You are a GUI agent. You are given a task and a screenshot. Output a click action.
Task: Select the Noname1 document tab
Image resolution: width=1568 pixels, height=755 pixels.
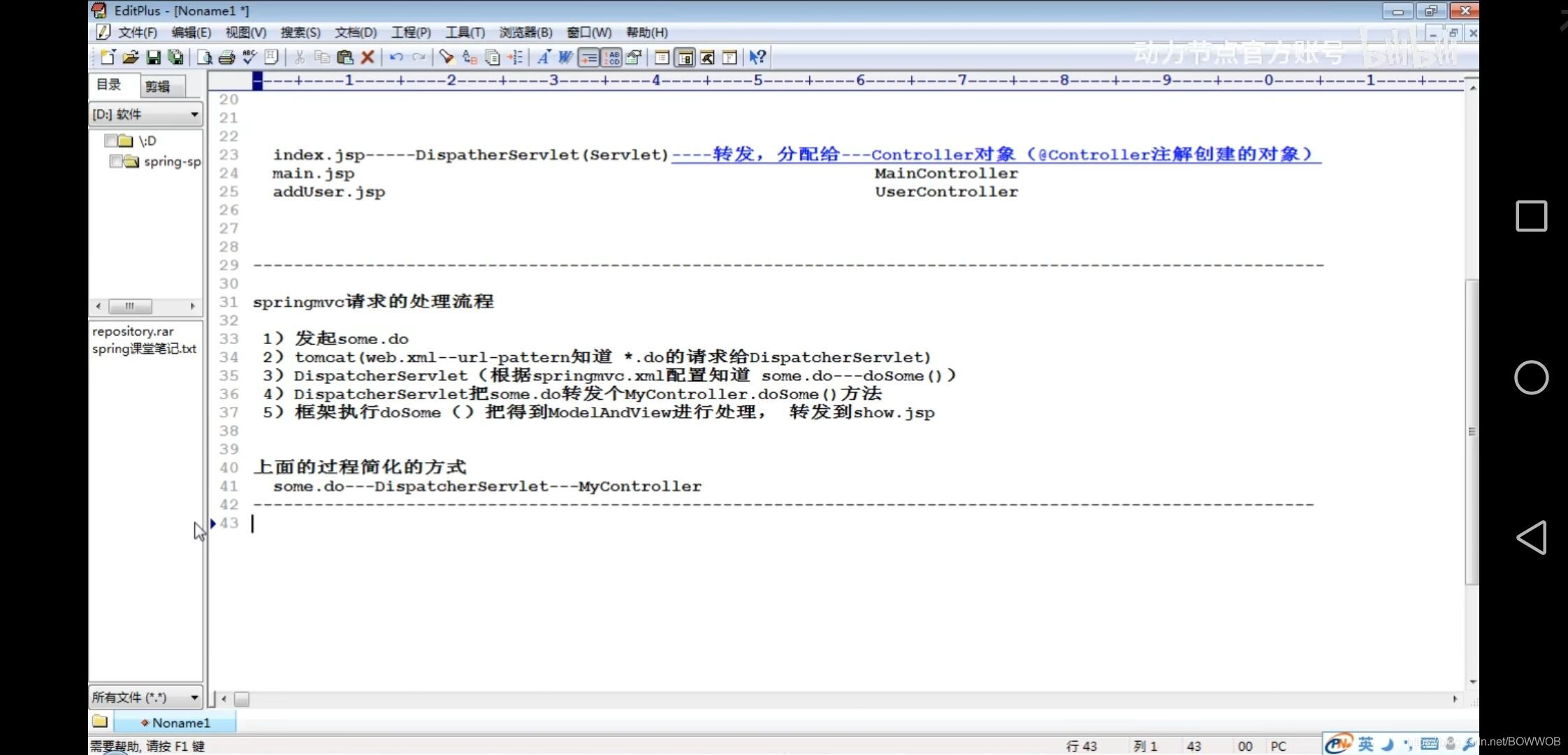(x=180, y=722)
